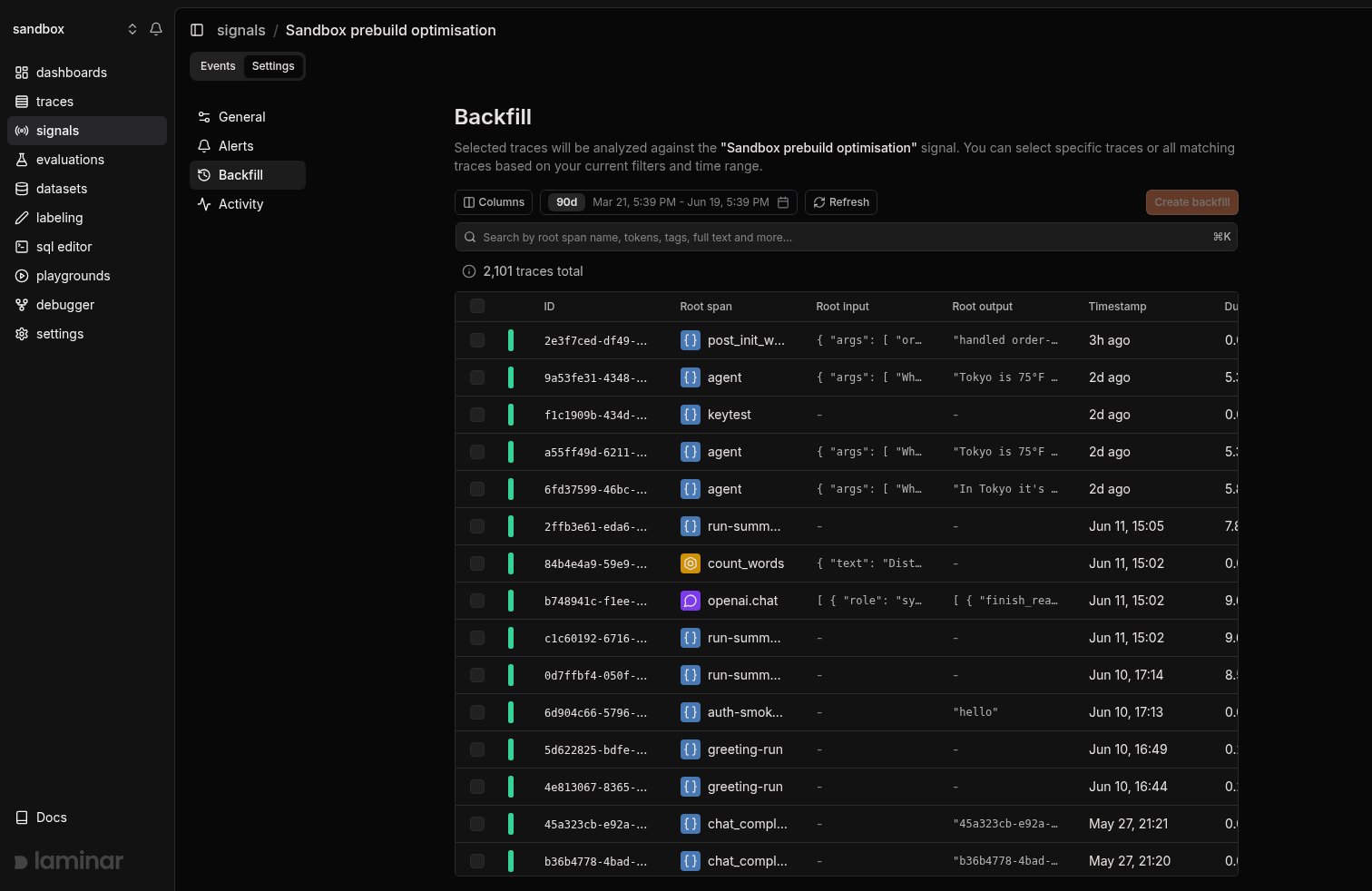Click the calendar icon in date range

[783, 202]
